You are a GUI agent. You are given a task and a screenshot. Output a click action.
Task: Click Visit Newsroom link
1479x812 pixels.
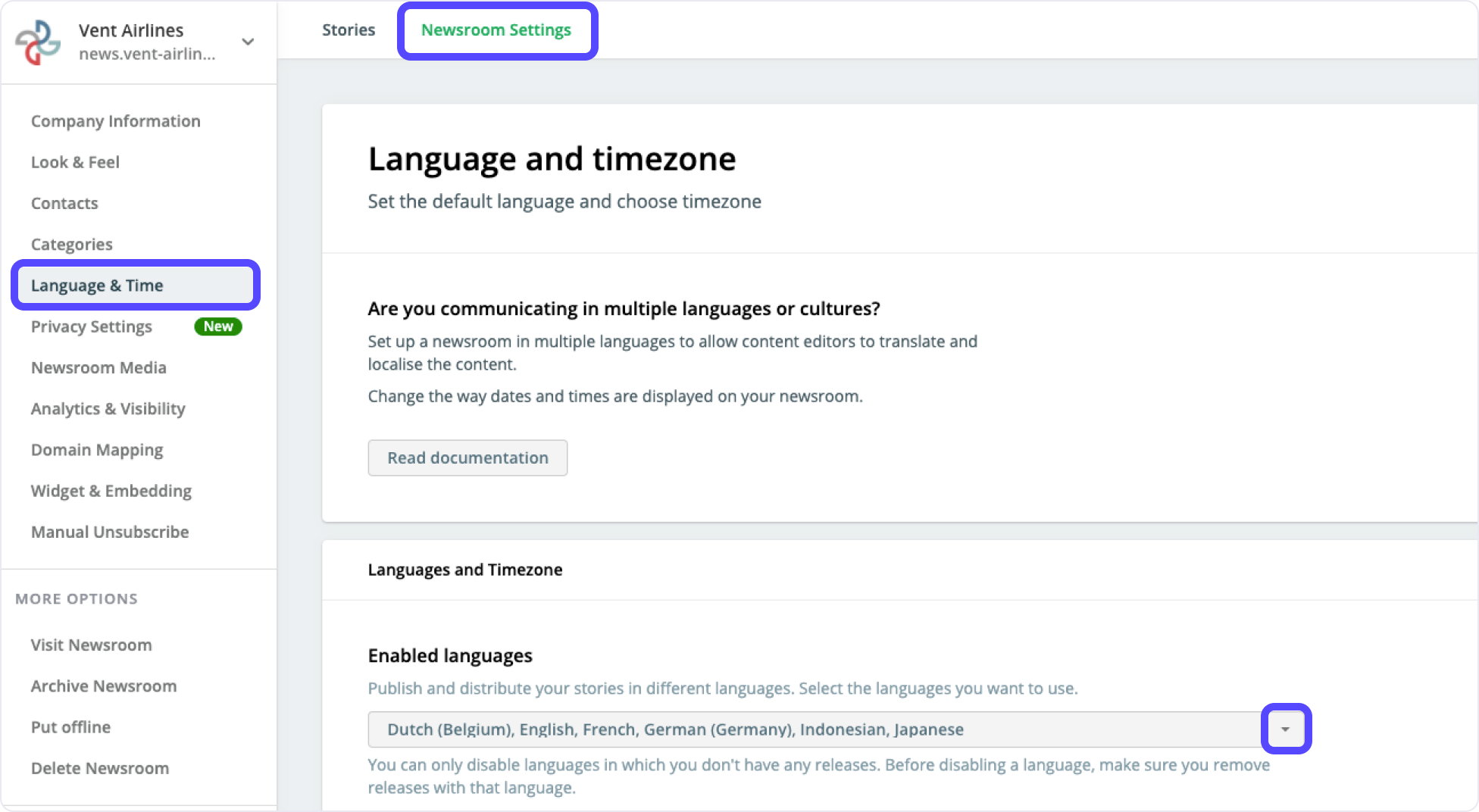coord(92,645)
